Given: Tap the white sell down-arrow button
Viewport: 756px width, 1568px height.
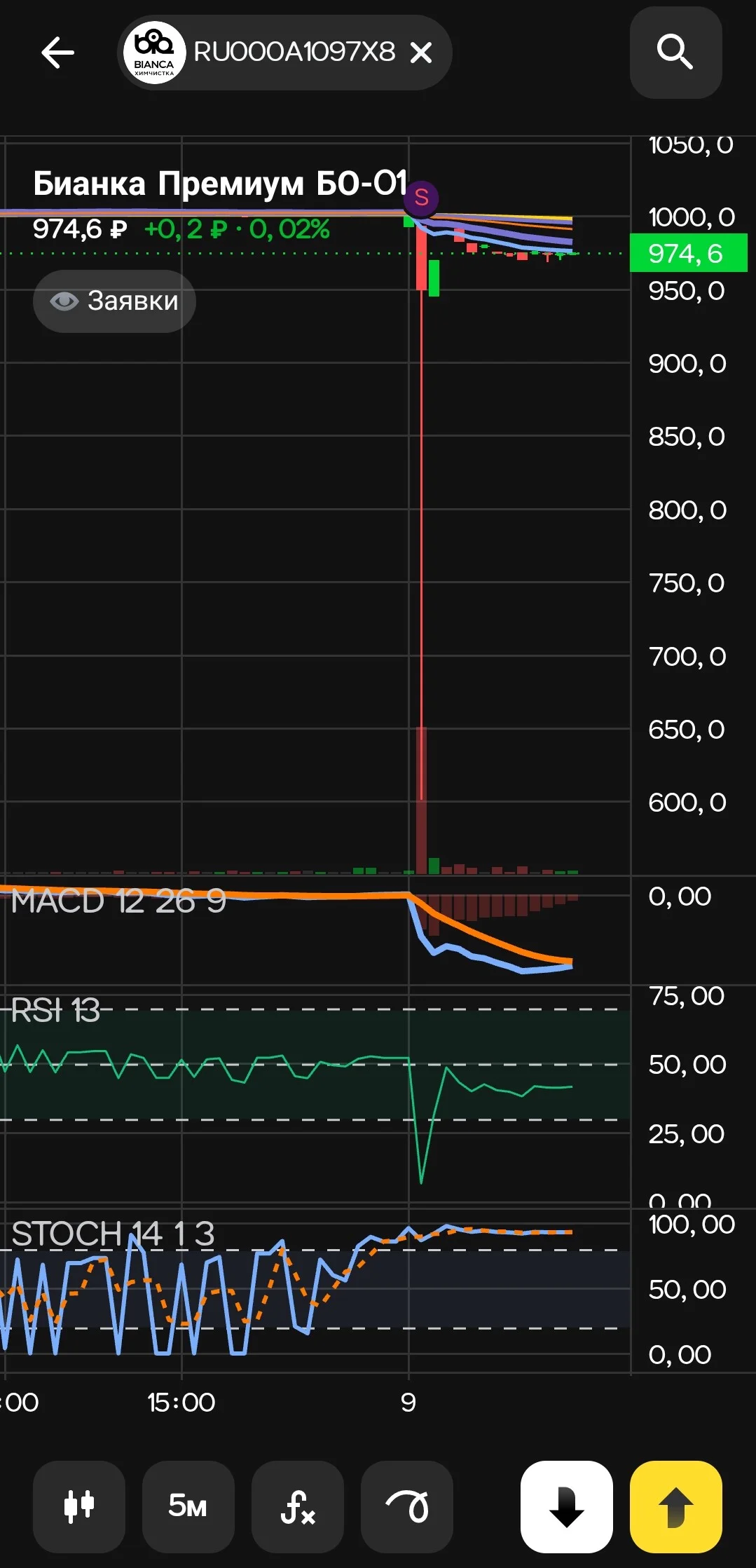Looking at the screenshot, I should click(567, 1506).
